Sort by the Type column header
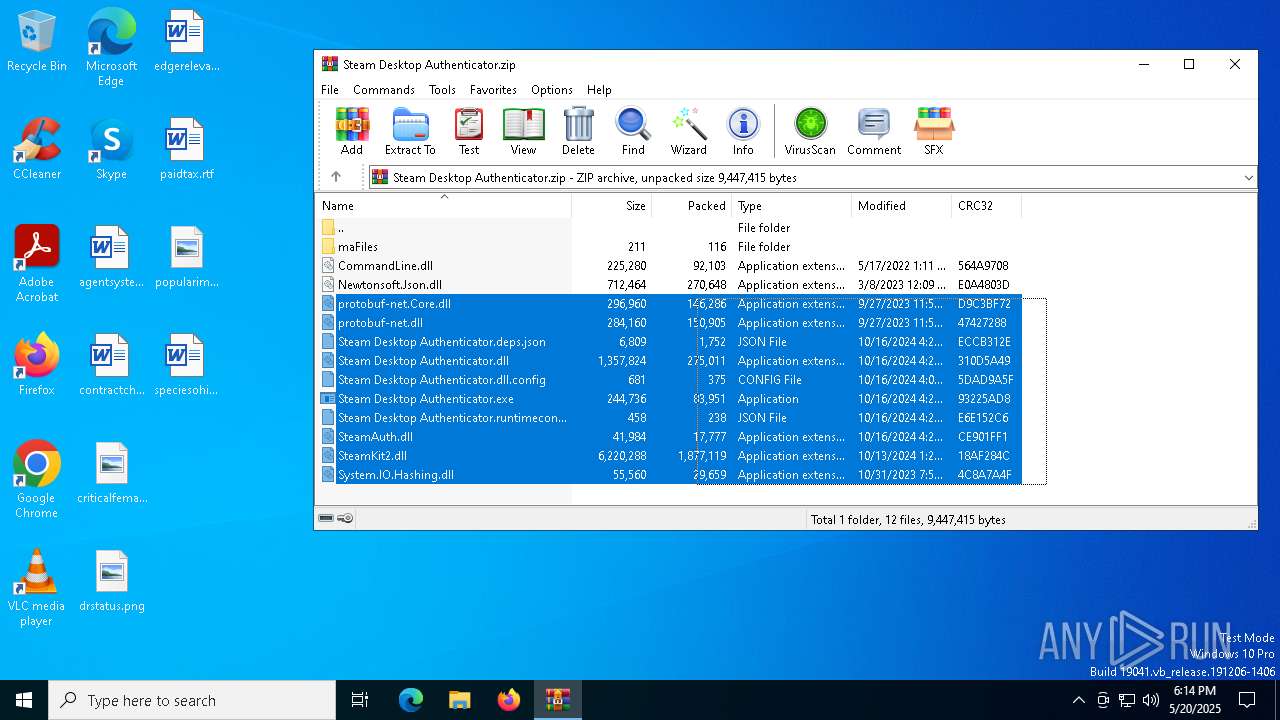Screen dimensions: 1280x720 click(x=792, y=206)
